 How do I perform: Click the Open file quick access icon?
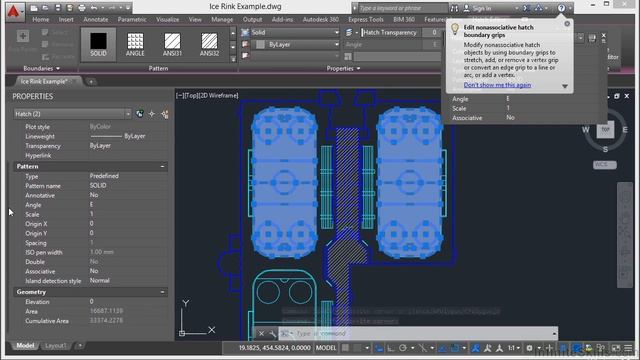click(x=45, y=8)
